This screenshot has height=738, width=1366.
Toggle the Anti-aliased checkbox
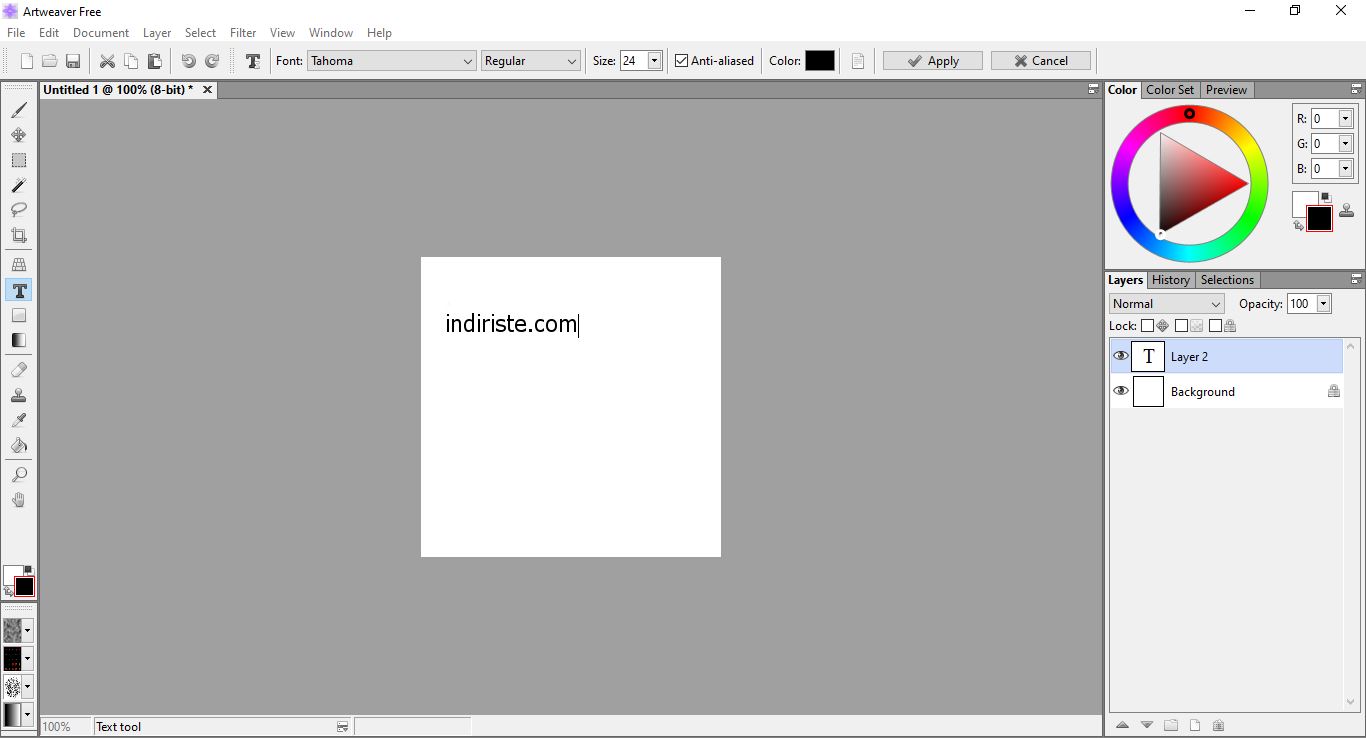pos(682,61)
